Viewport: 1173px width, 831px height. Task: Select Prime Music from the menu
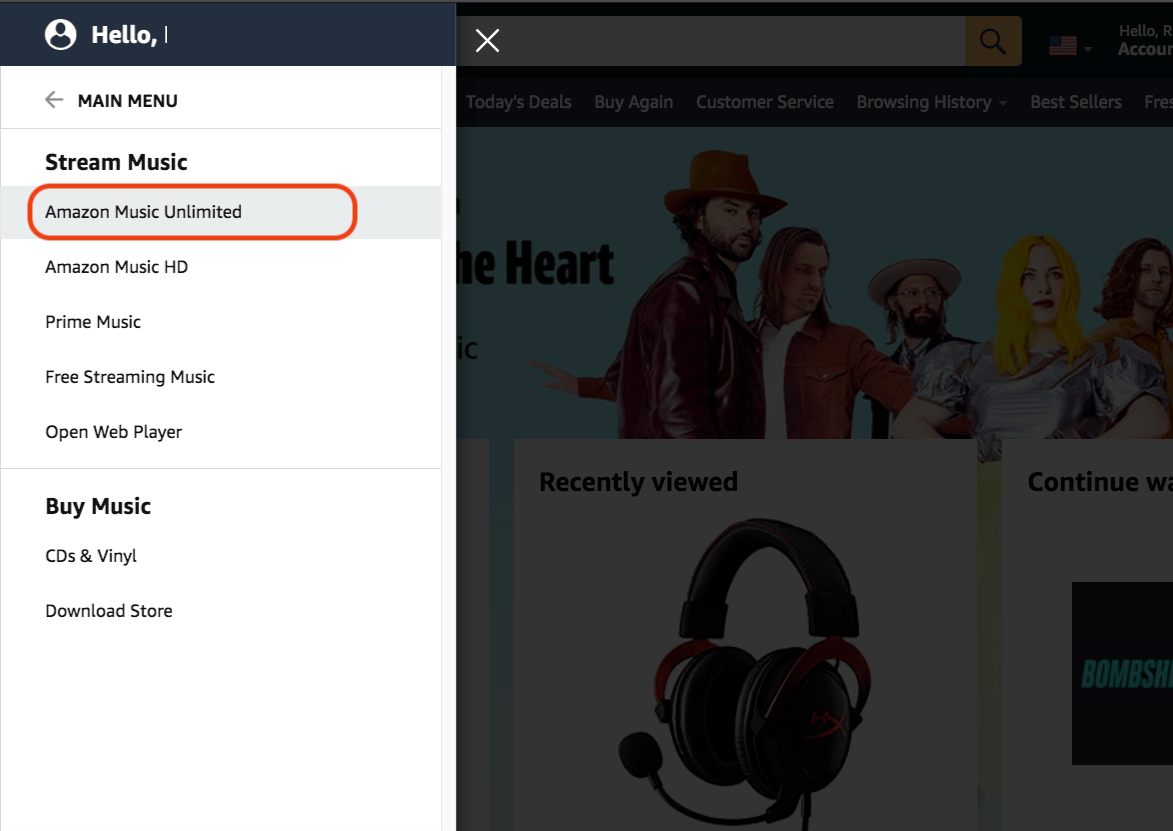point(92,322)
